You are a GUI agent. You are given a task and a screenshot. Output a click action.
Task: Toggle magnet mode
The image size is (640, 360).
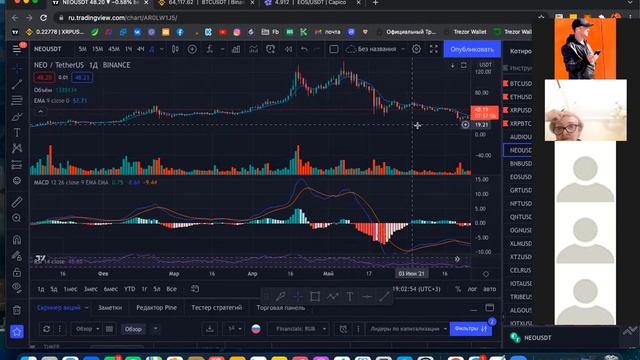pyautogui.click(x=17, y=240)
